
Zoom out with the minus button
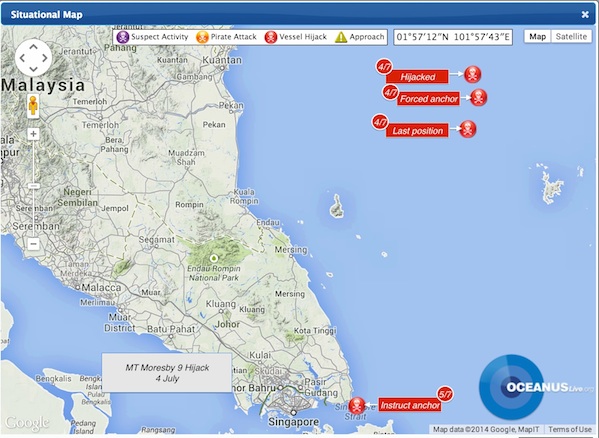(x=33, y=244)
